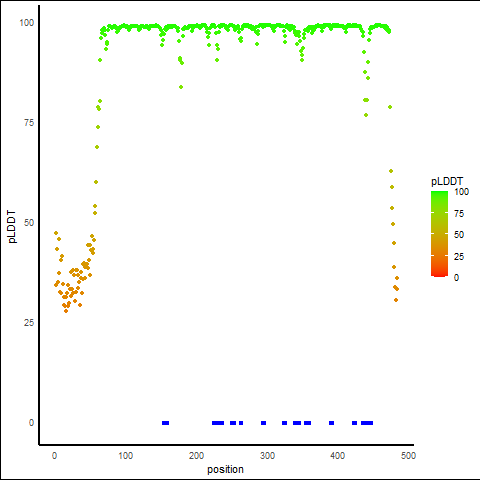Click the y-axis tick label 100
The image size is (480, 480).
click(27, 23)
